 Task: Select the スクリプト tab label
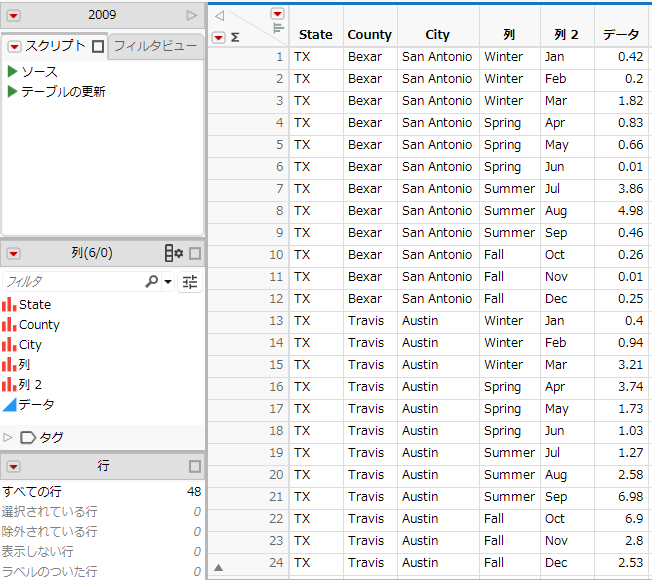55,46
